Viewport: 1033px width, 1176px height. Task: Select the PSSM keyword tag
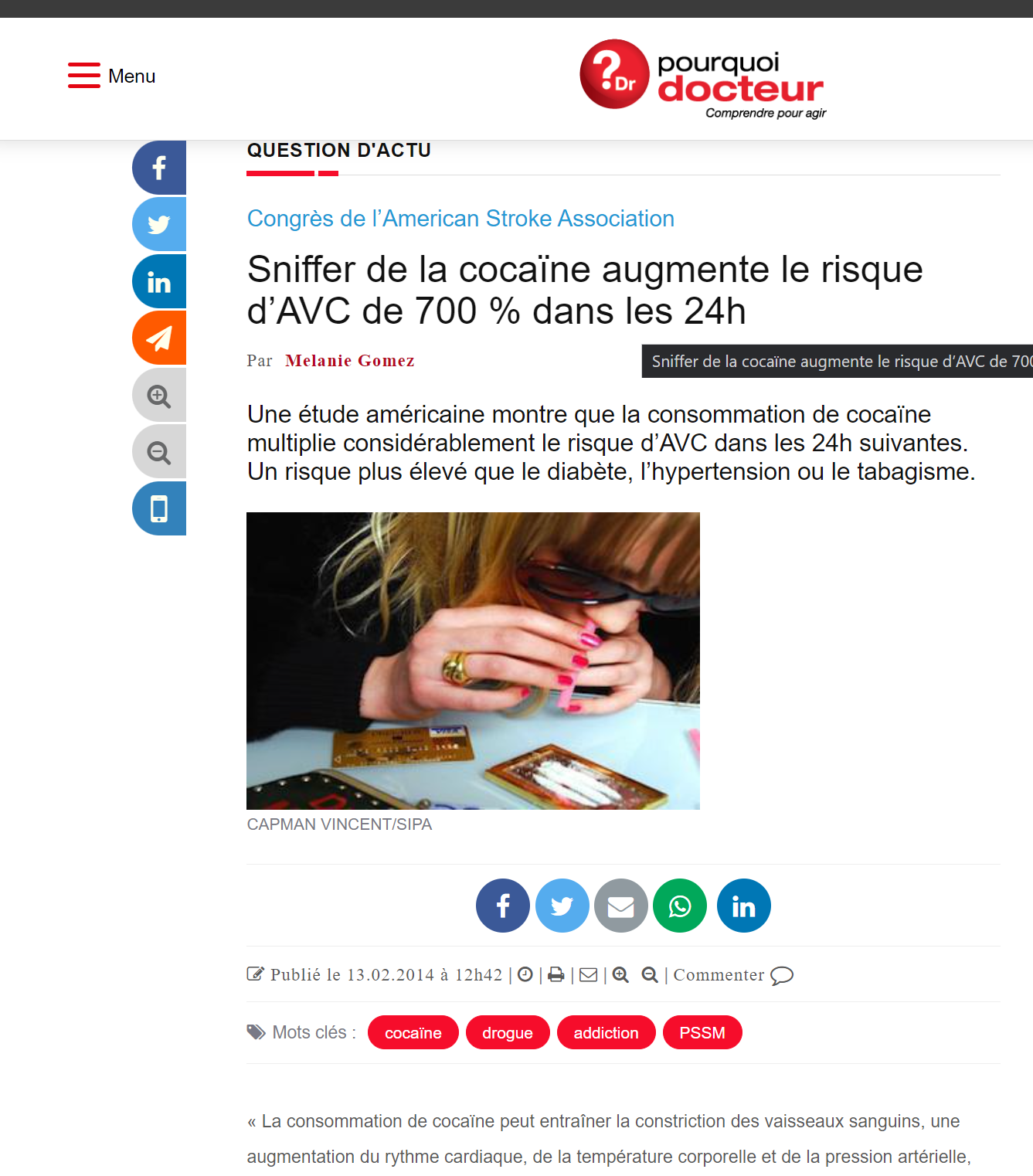click(702, 1032)
